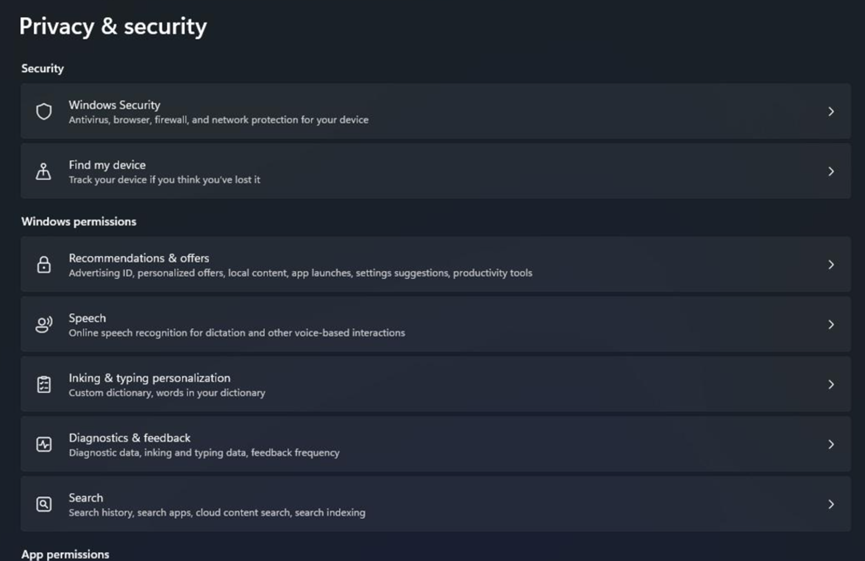
Task: Expand the Speech row's right chevron
Action: (x=831, y=325)
